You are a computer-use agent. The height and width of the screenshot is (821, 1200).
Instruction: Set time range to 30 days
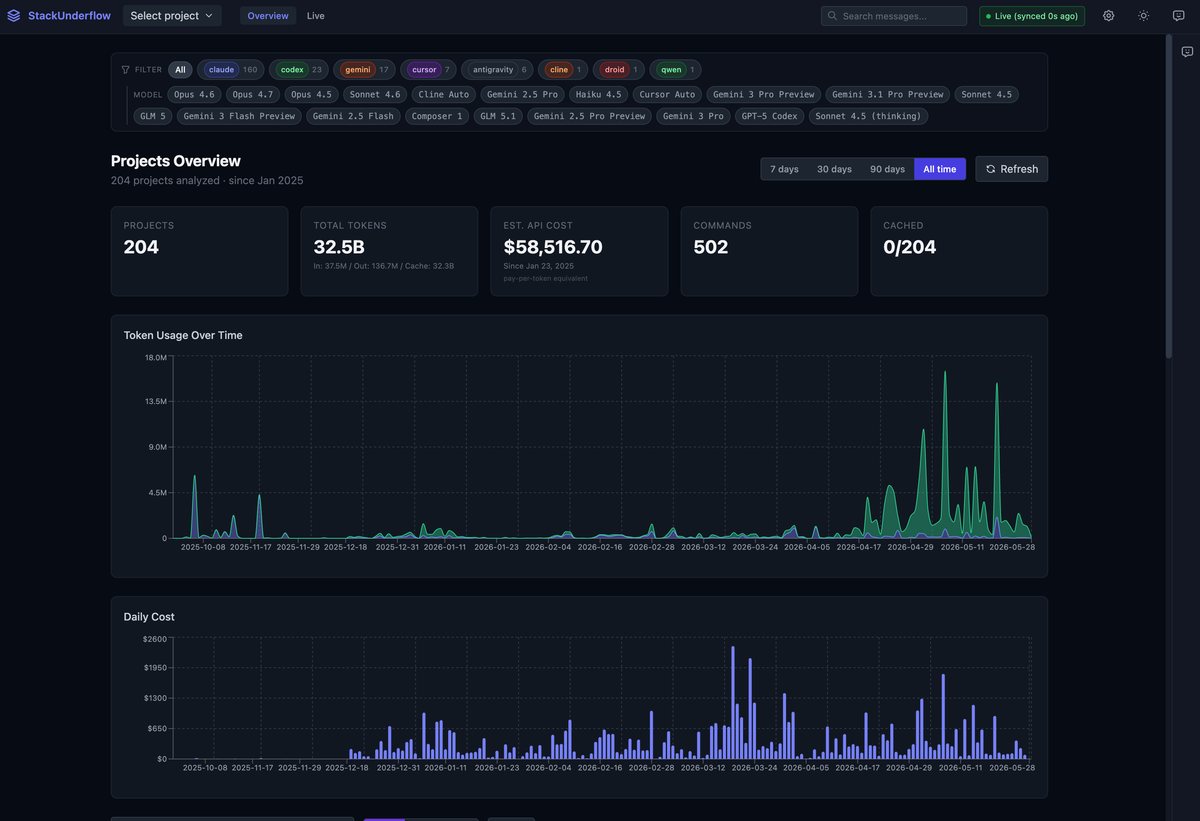834,169
